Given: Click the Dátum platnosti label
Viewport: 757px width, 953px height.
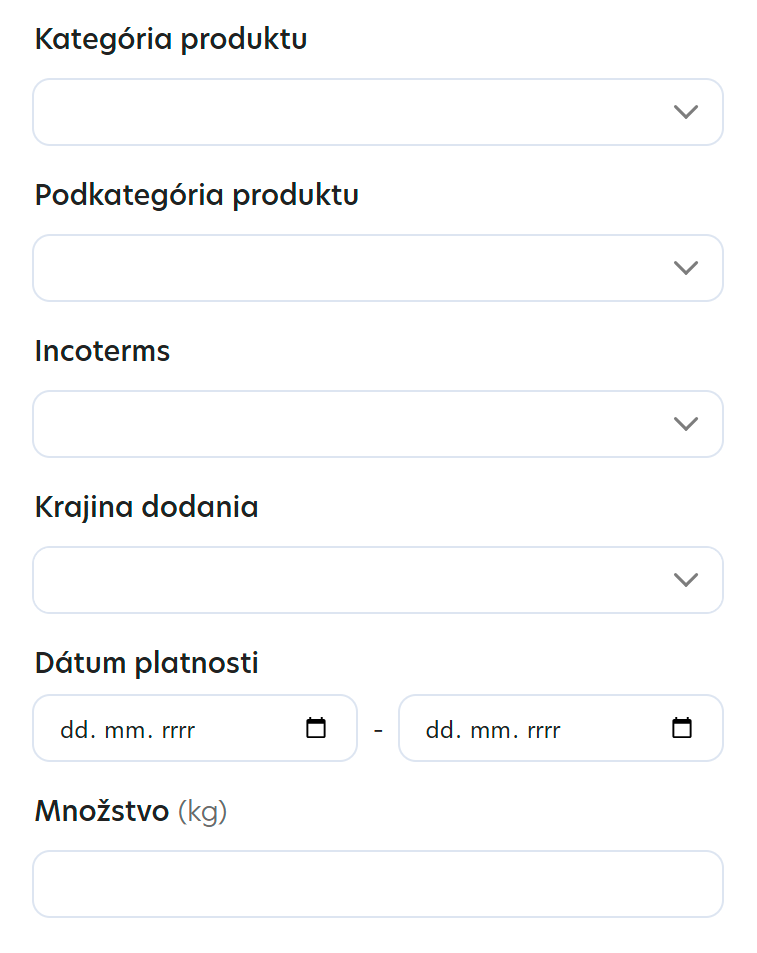Looking at the screenshot, I should (x=146, y=662).
